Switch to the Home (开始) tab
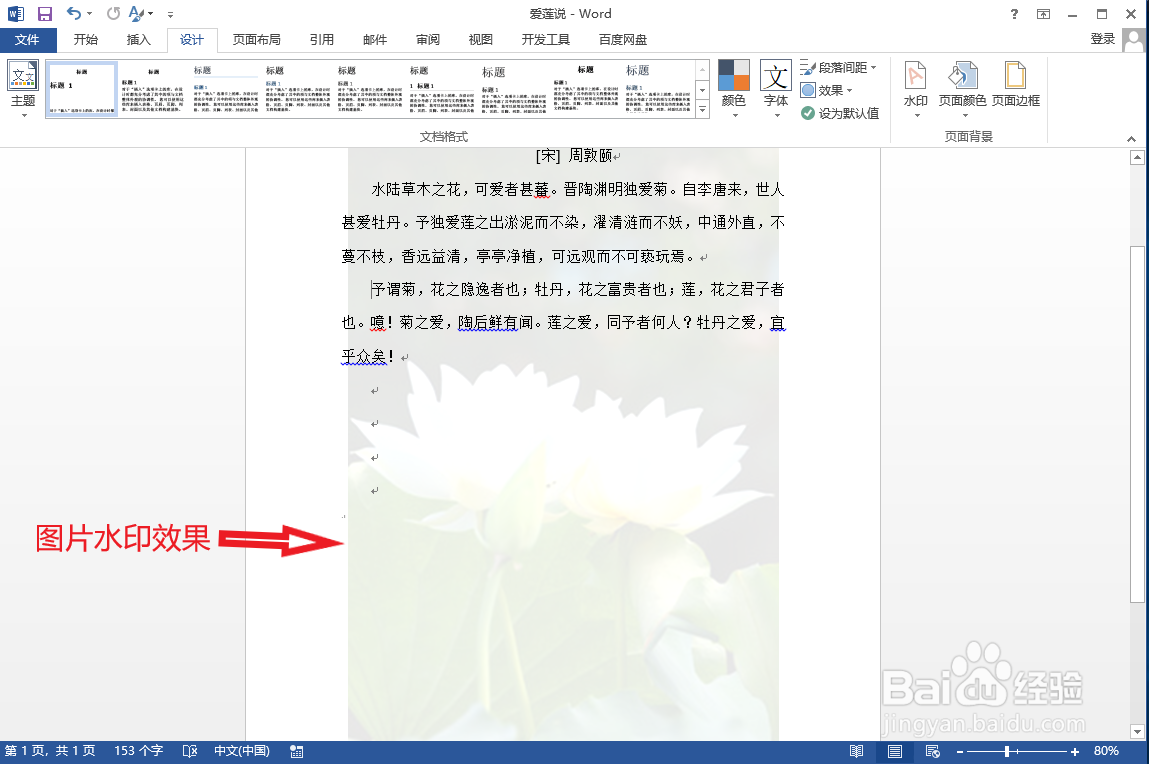Screen dimensions: 1149x764 (x=86, y=40)
